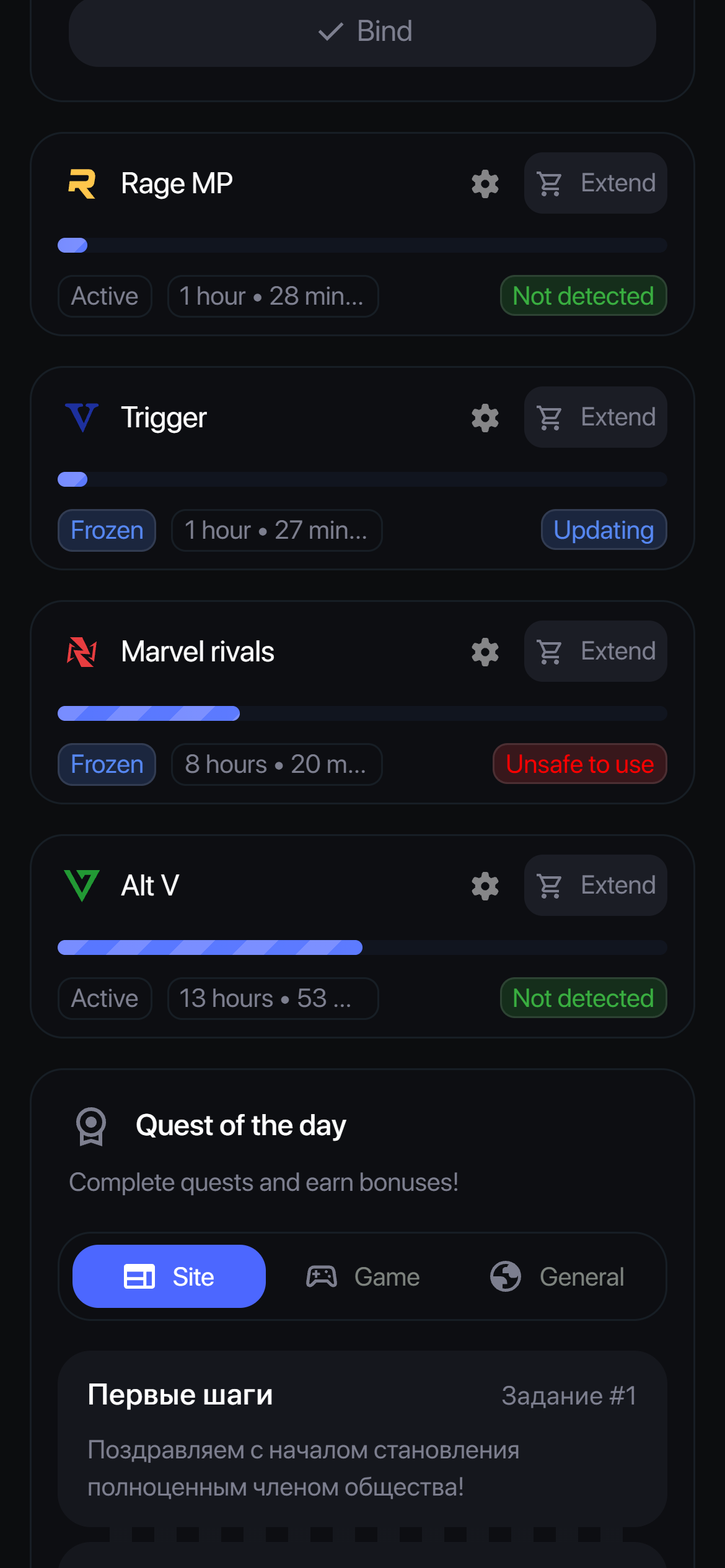Open settings gear for Rage MP
725x1568 pixels.
(485, 184)
